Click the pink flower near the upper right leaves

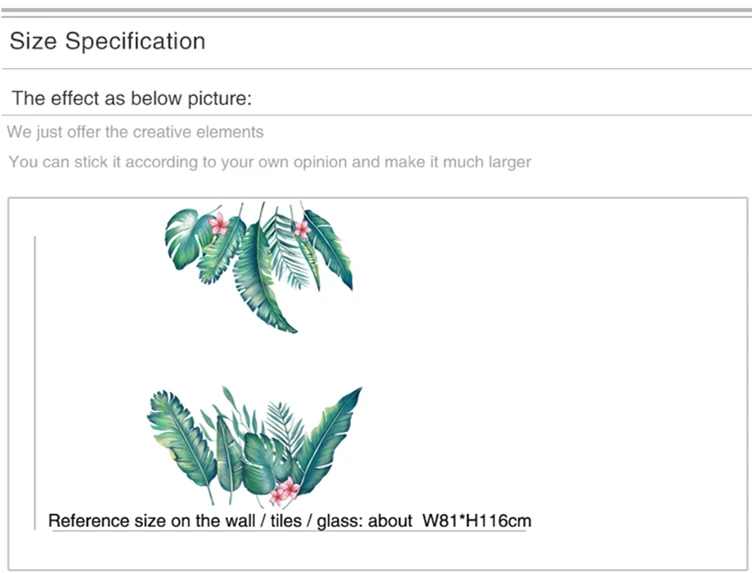(302, 229)
